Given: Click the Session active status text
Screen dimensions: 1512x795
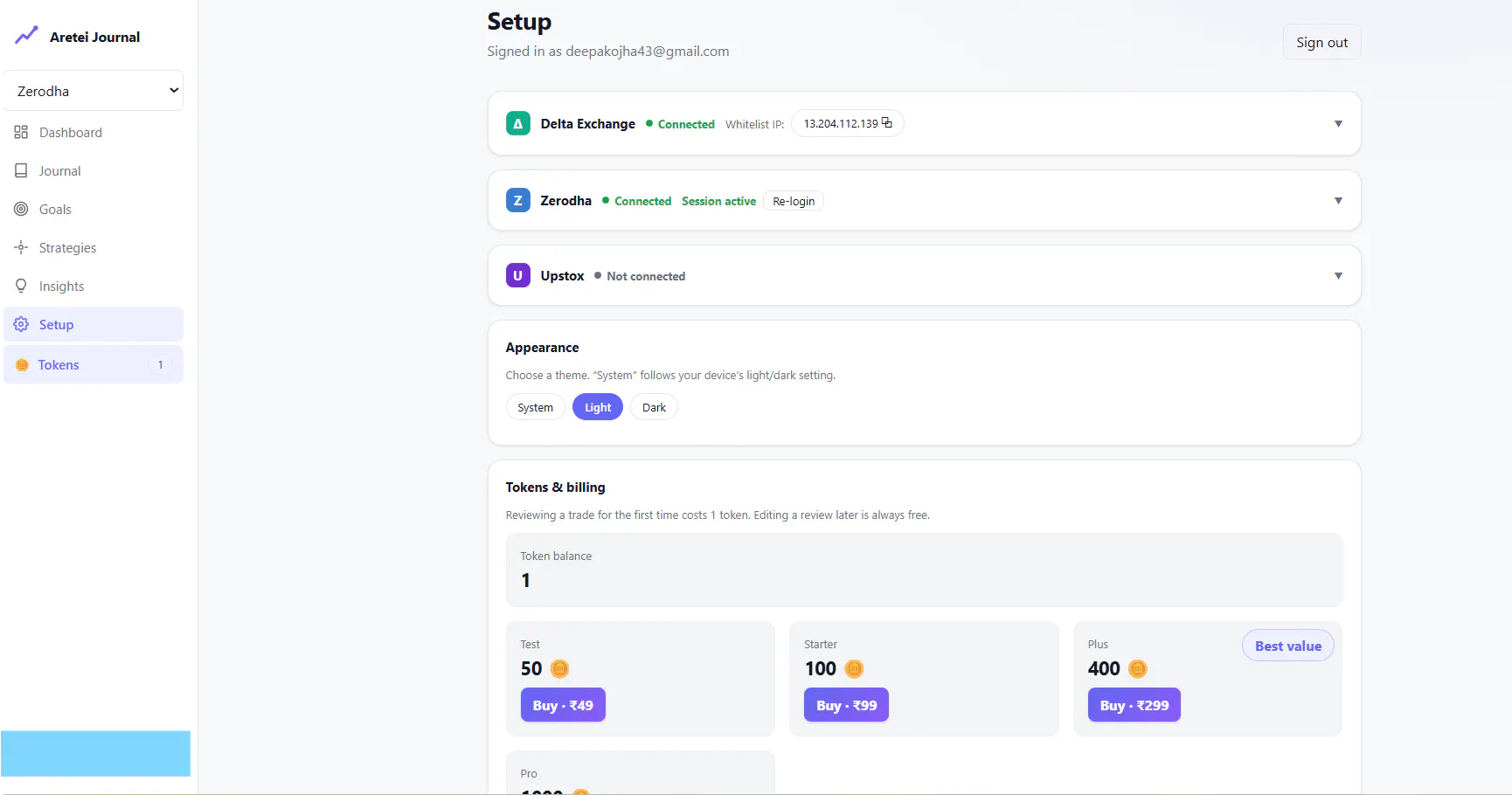Looking at the screenshot, I should pyautogui.click(x=718, y=201).
